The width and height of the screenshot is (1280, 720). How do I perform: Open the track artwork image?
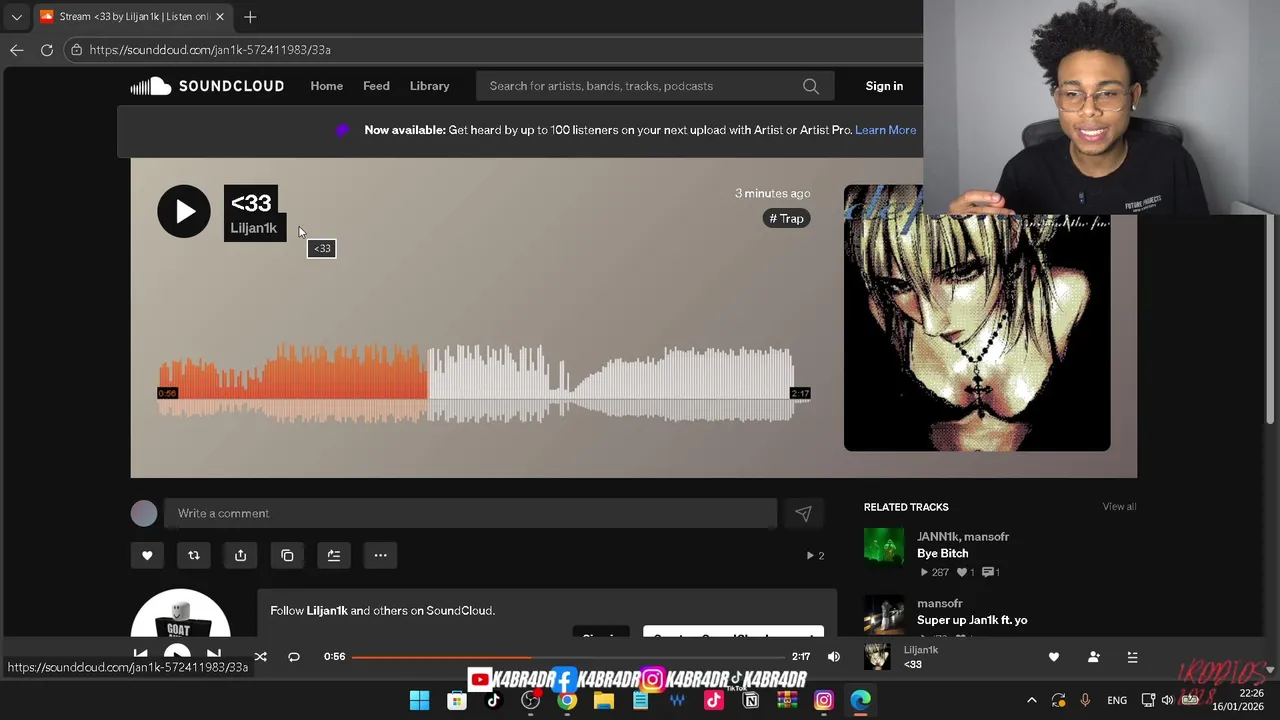[977, 318]
